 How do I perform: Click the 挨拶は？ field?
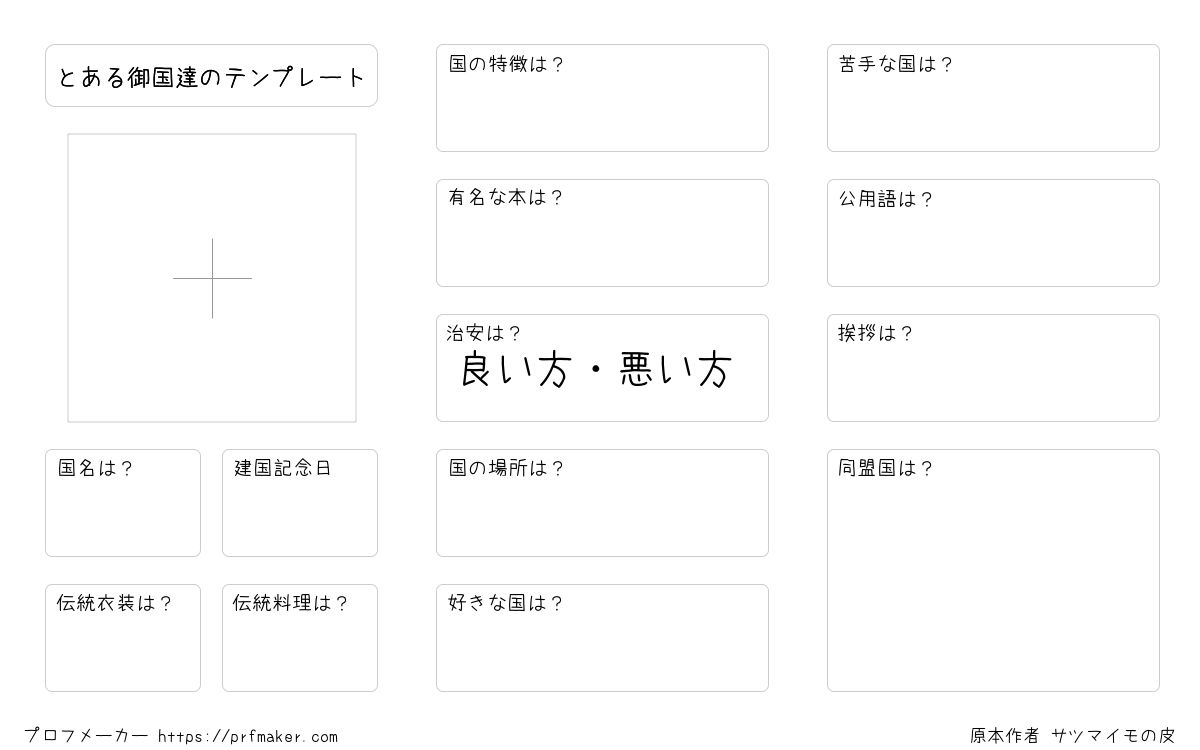(x=993, y=368)
